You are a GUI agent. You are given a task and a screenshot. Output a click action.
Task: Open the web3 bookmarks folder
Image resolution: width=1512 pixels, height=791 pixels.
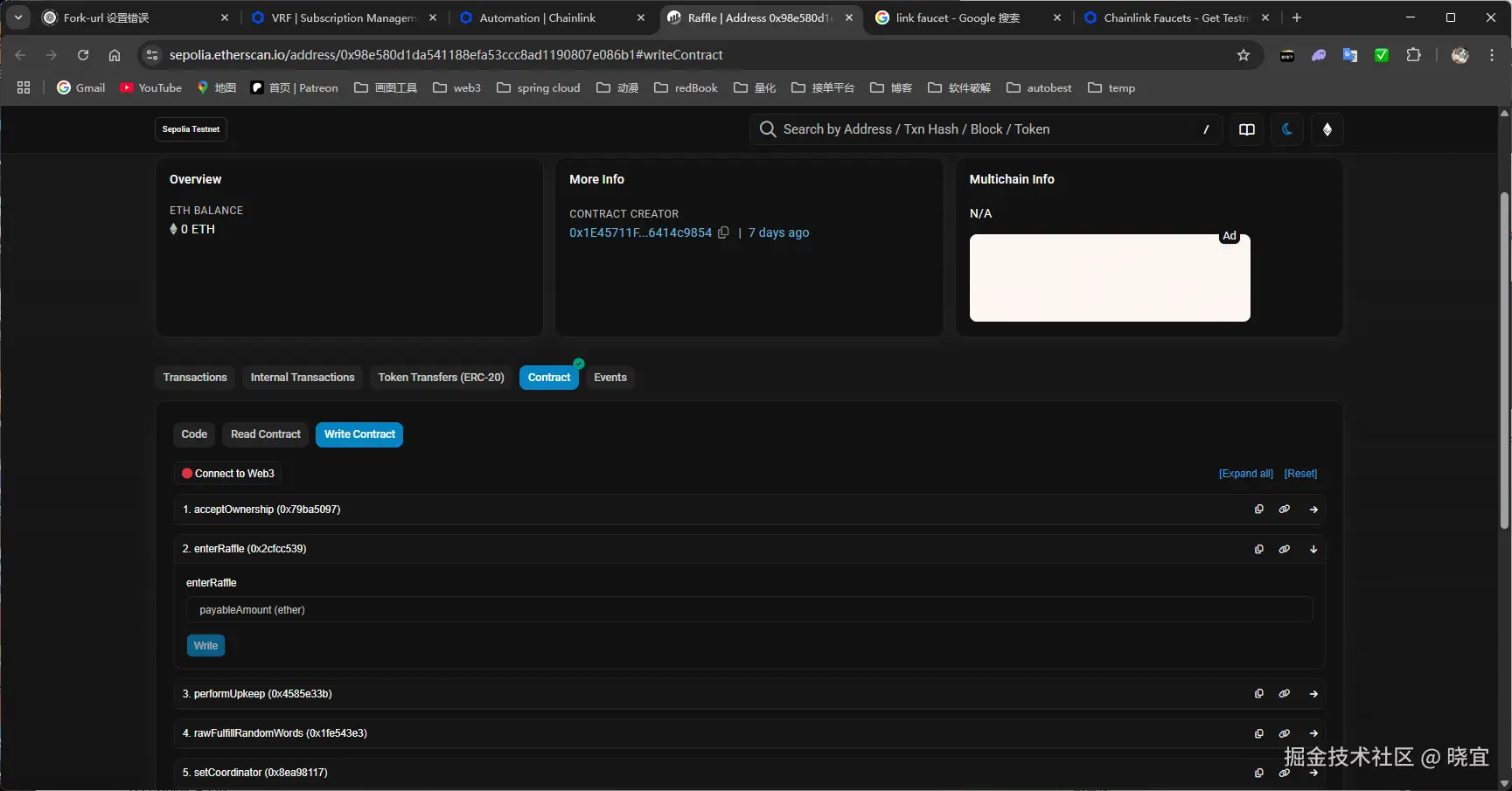[457, 87]
